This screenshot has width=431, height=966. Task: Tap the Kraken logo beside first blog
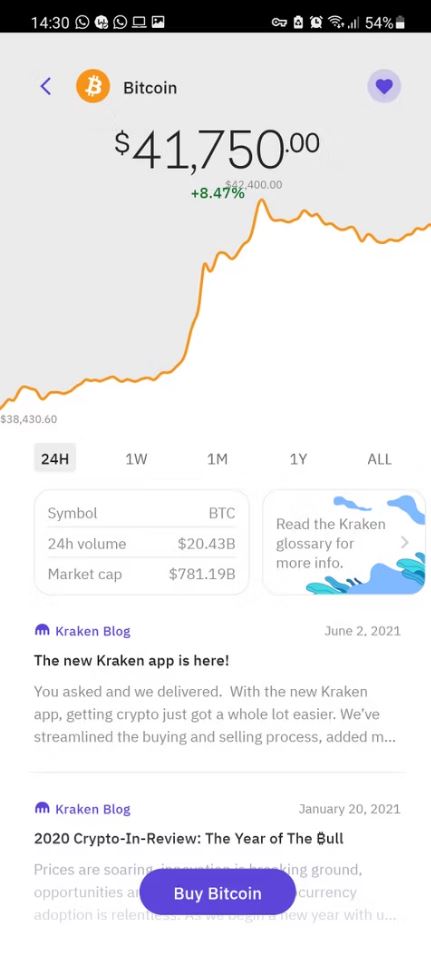pyautogui.click(x=42, y=630)
